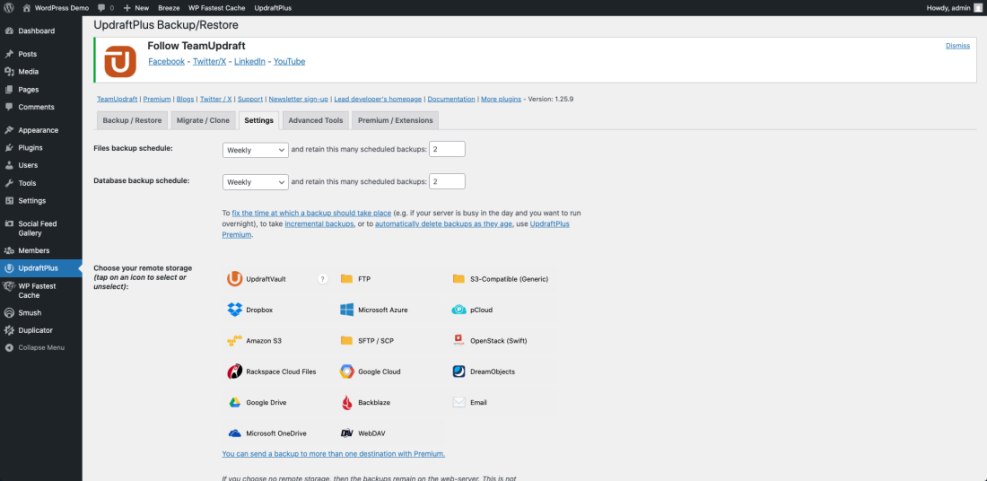
Task: Open the Dashboard sidebar item
Action: pyautogui.click(x=41, y=31)
